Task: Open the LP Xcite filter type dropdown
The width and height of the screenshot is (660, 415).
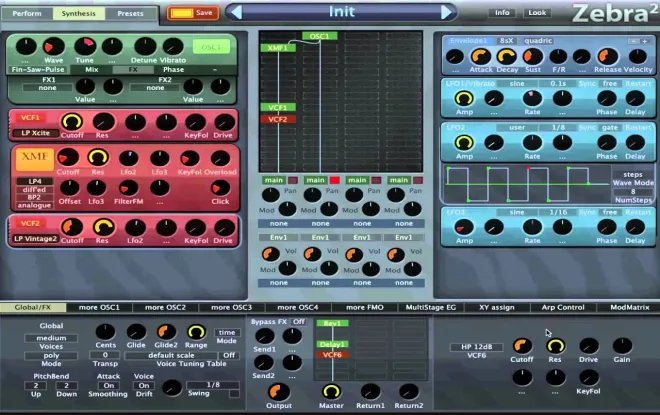Action: click(x=35, y=133)
